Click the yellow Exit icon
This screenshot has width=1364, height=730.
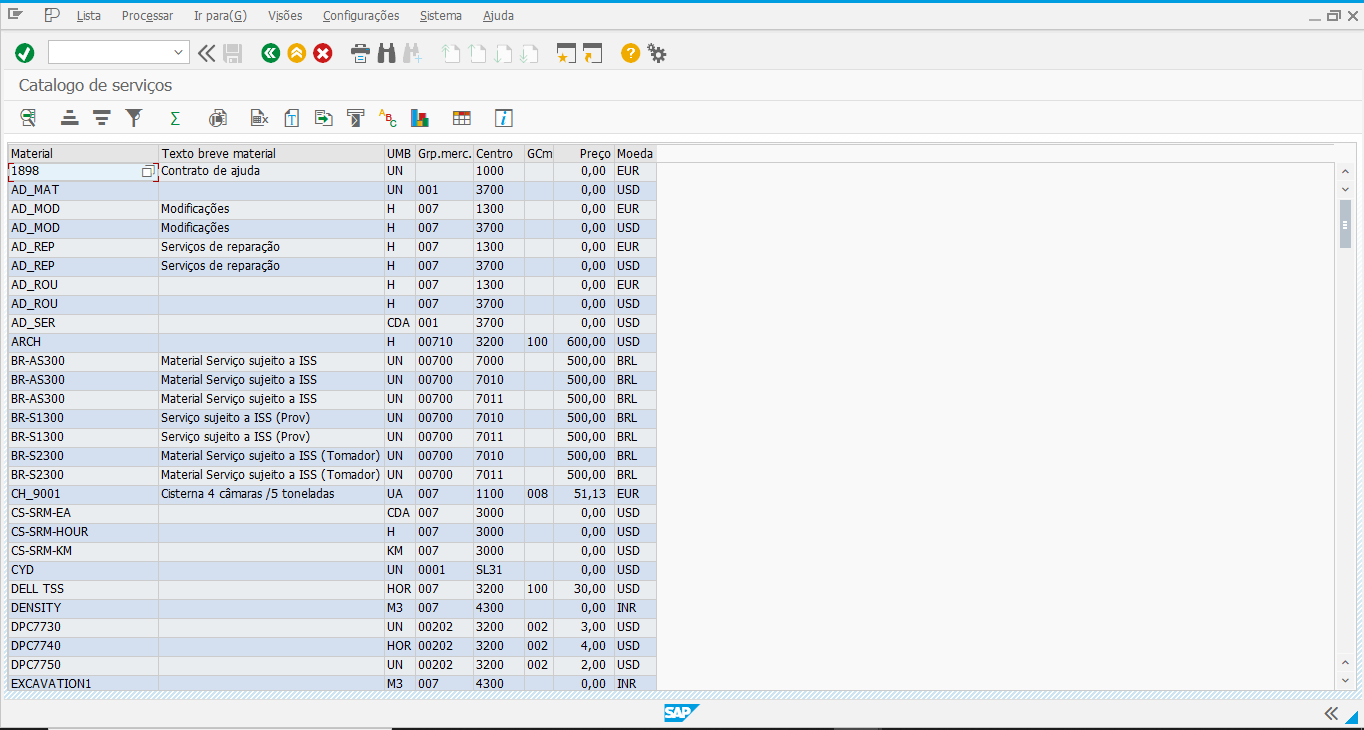click(x=296, y=53)
